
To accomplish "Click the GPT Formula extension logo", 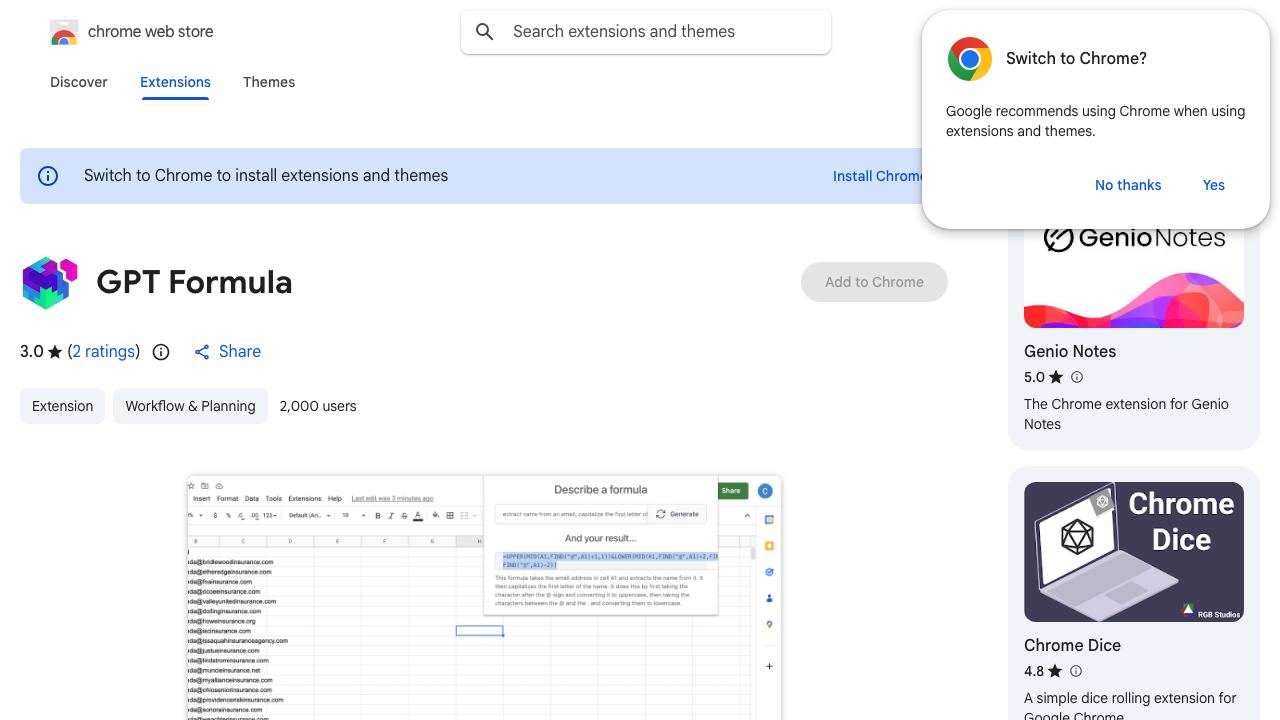I will [50, 282].
